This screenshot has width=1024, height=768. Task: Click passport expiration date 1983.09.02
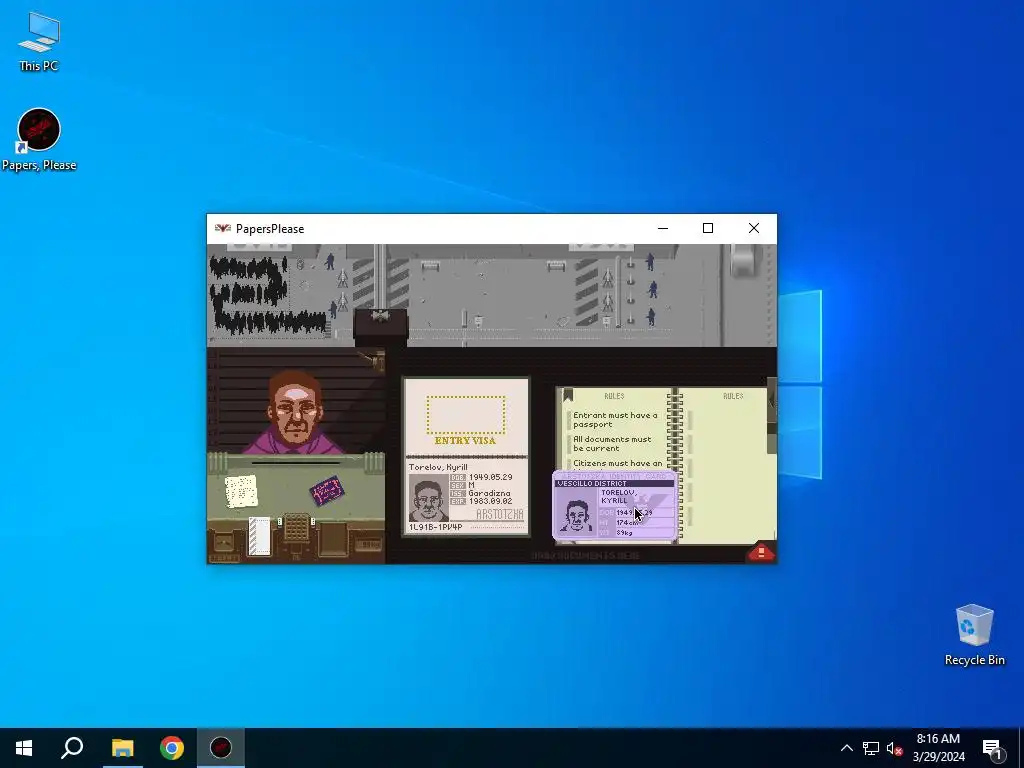click(x=490, y=501)
